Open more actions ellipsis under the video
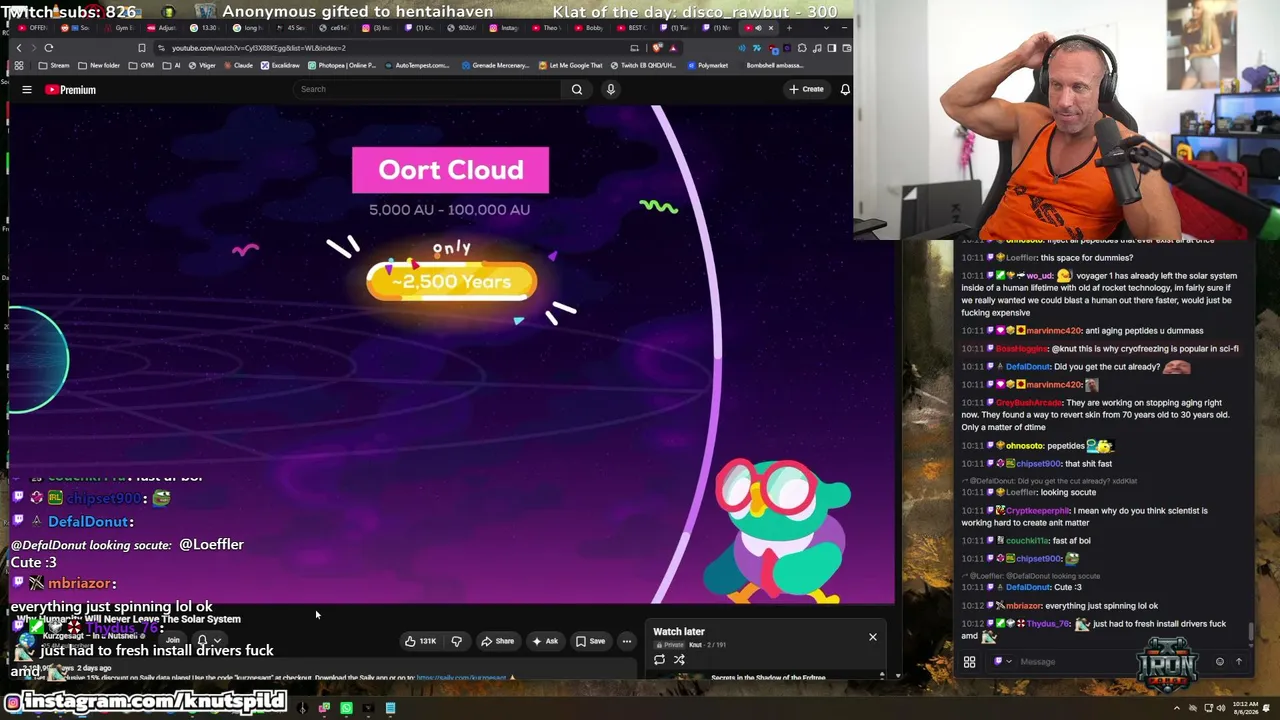1280x720 pixels. click(627, 641)
